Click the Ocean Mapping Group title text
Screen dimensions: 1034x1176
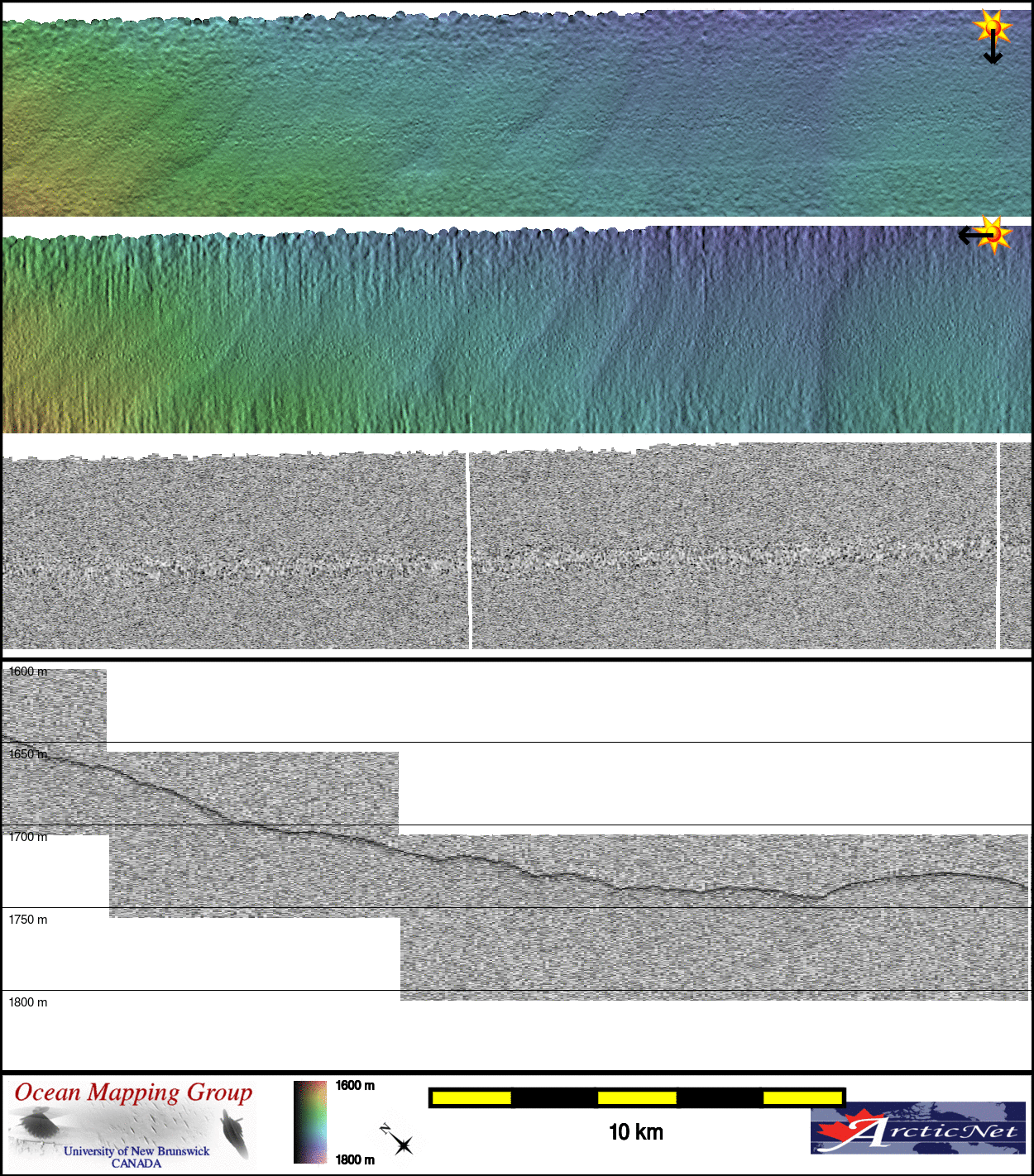tap(133, 1092)
